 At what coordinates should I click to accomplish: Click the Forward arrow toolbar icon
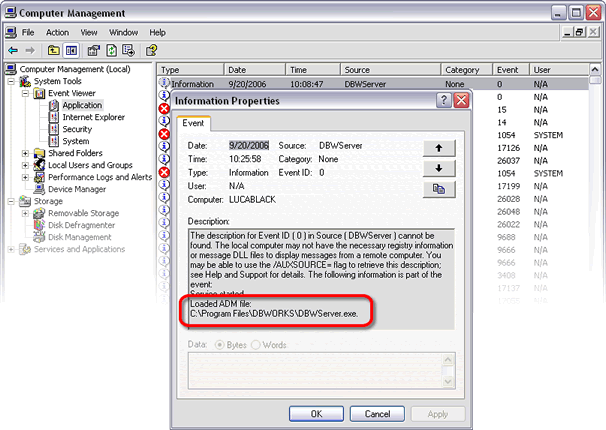point(30,50)
